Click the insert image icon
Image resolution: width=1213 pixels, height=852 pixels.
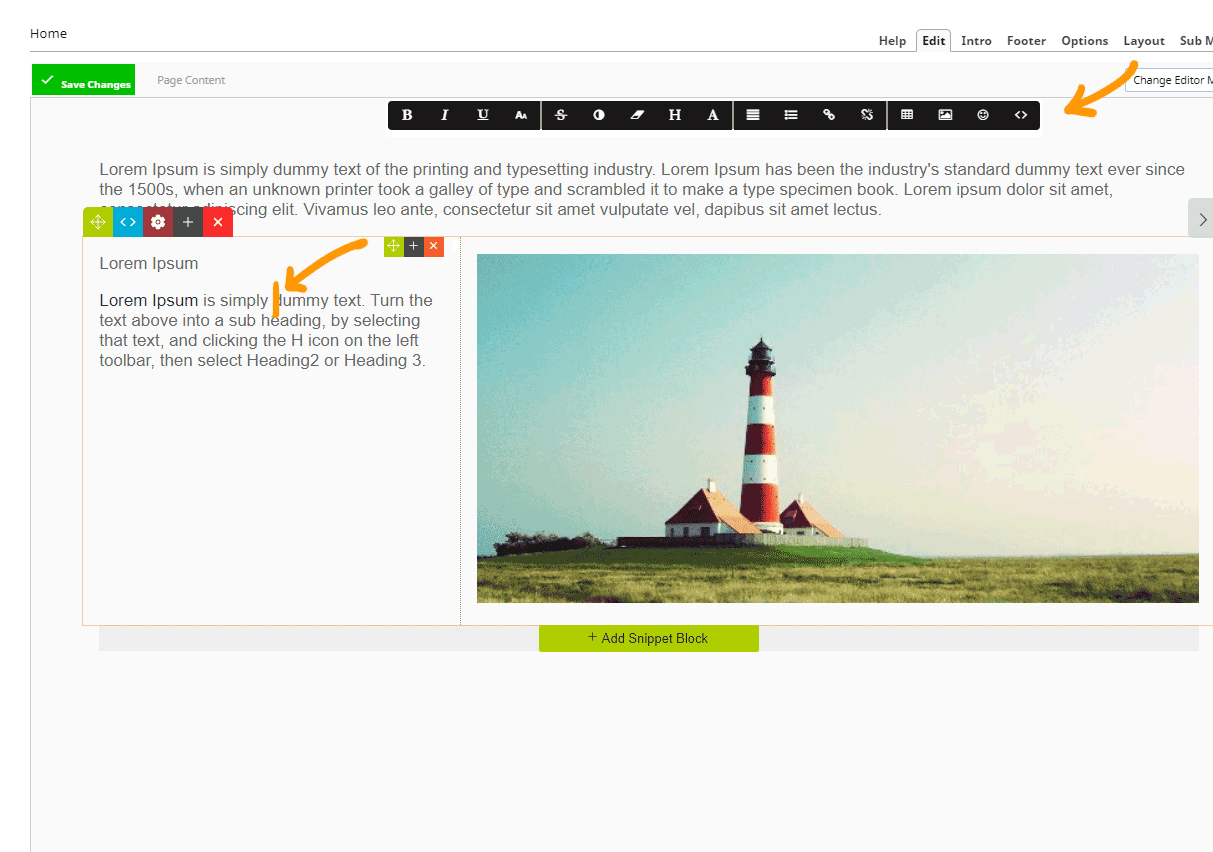click(945, 115)
